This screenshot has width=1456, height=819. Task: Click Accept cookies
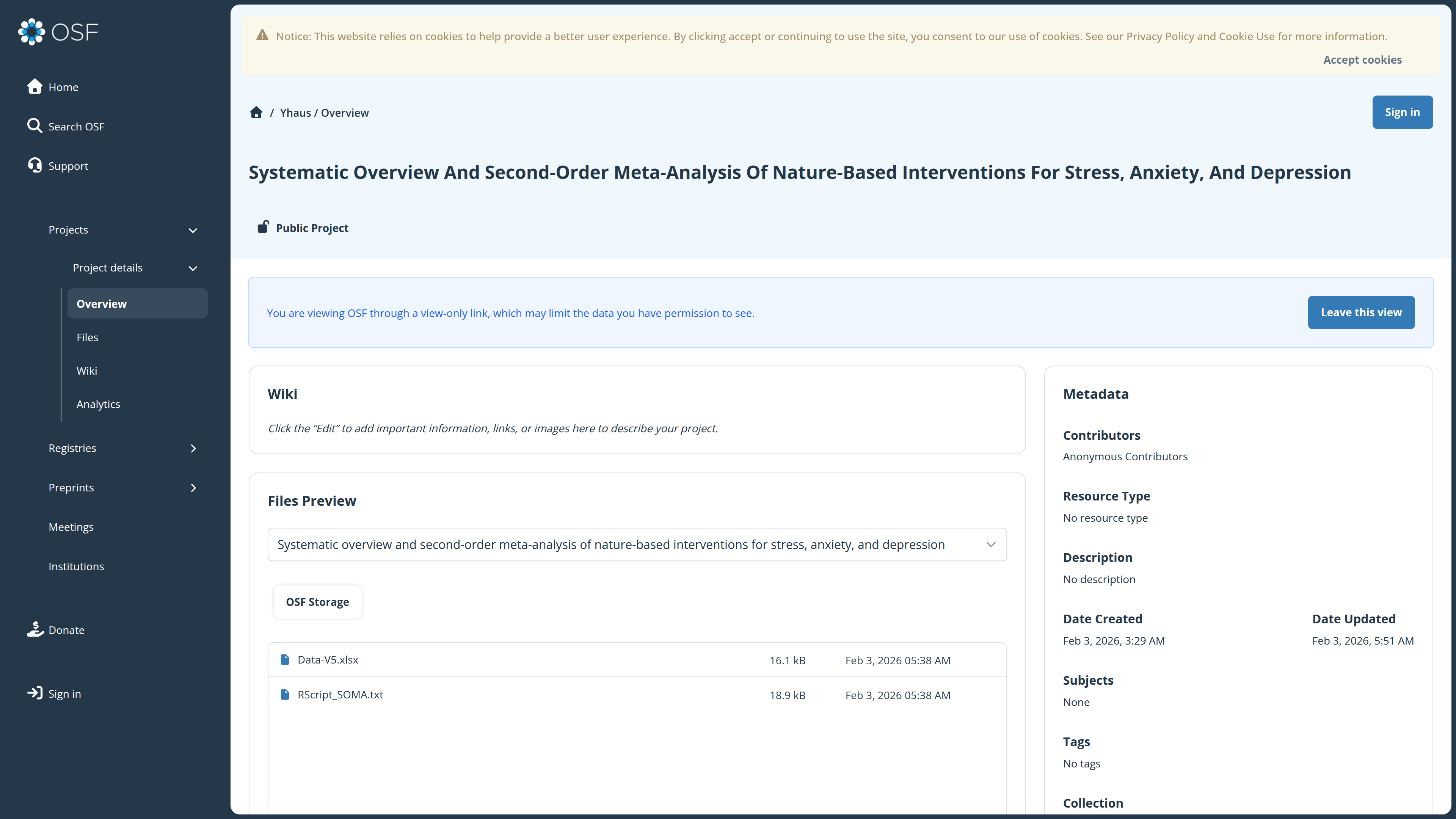(1362, 60)
